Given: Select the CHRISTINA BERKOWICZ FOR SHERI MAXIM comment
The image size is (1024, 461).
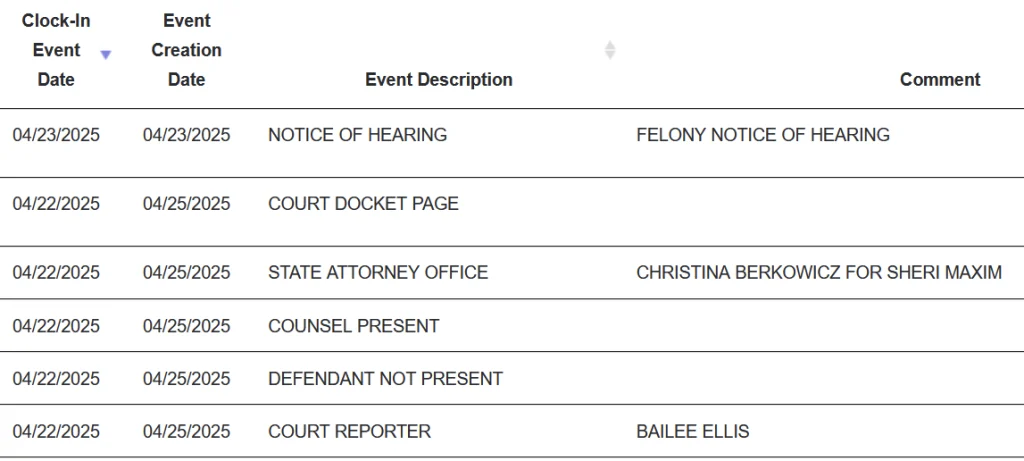Looking at the screenshot, I should click(x=818, y=272).
